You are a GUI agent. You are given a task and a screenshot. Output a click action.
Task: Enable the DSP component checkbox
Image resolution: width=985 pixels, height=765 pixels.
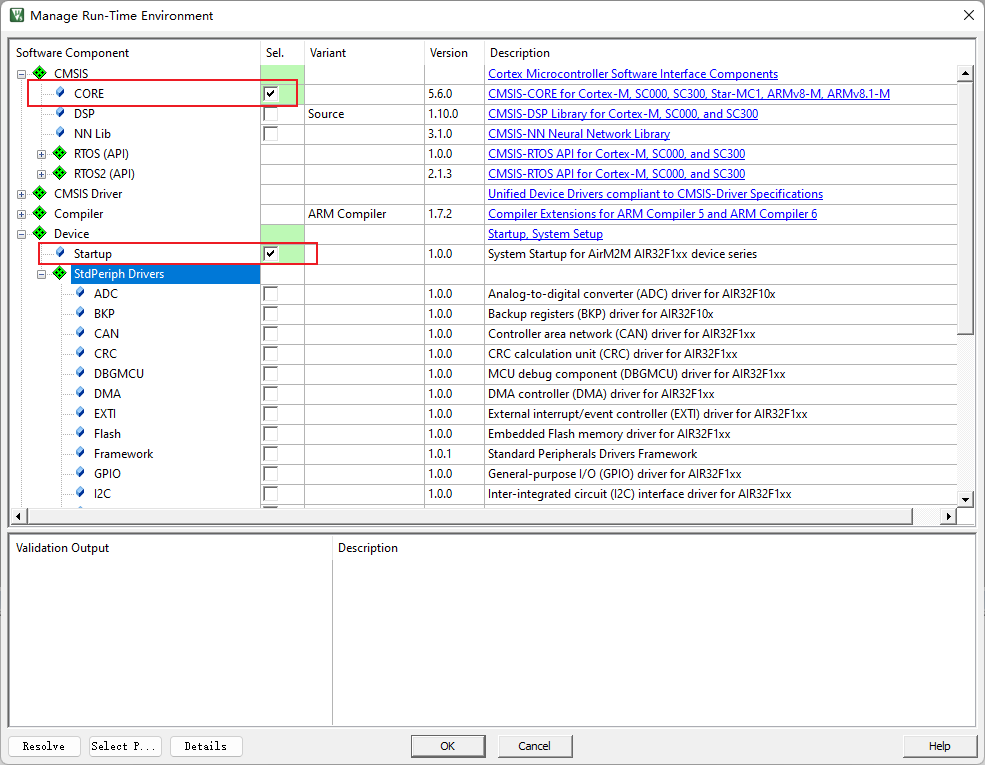[271, 114]
